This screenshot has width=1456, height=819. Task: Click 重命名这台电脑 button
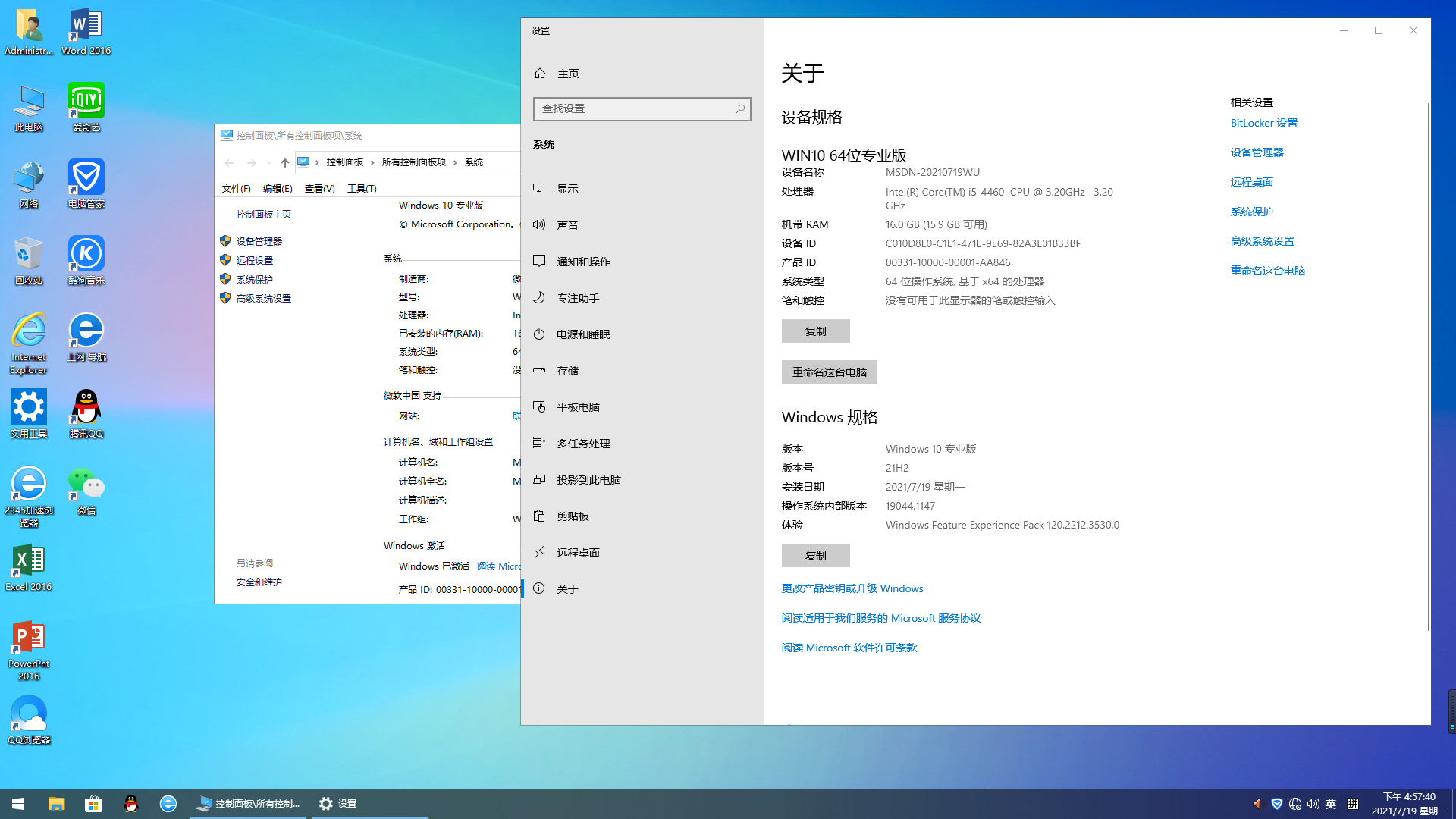829,372
